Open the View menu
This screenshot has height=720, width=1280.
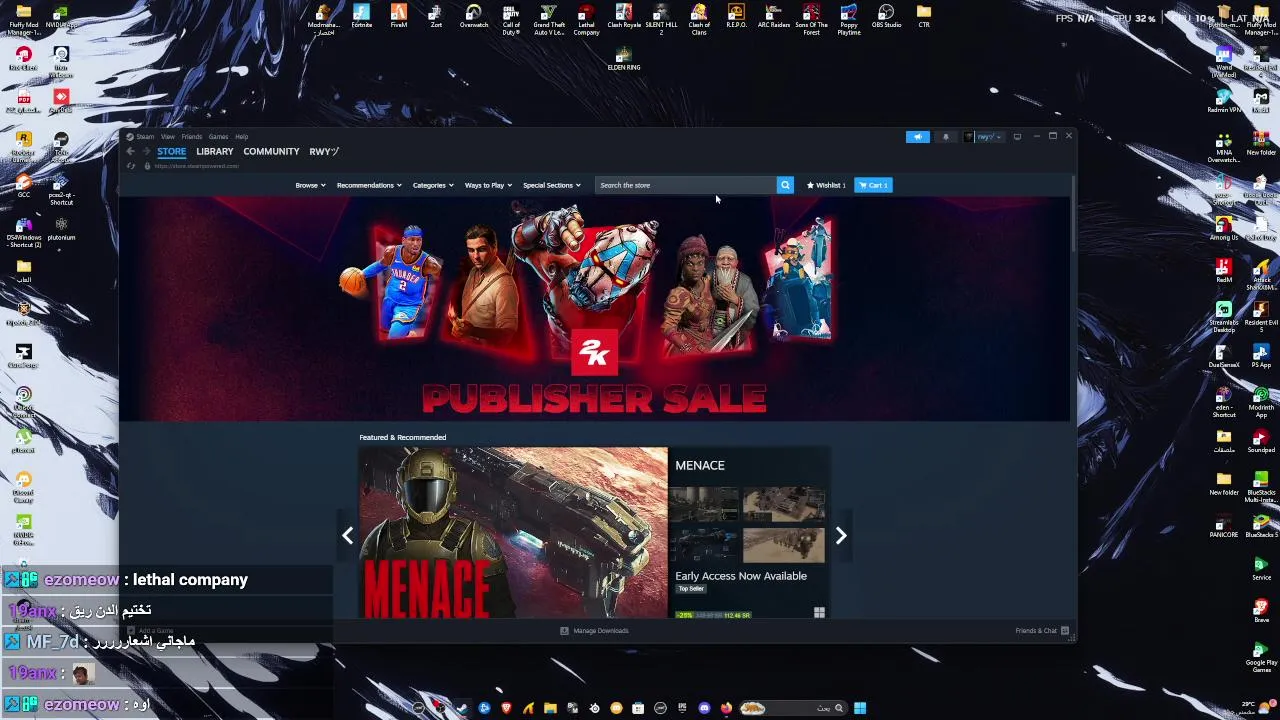coord(168,137)
